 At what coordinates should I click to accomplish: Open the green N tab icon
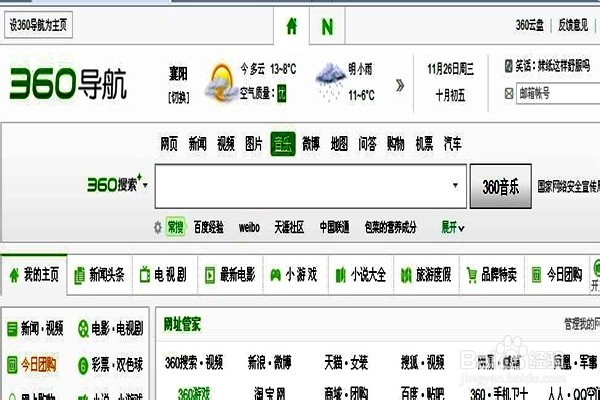(x=327, y=27)
